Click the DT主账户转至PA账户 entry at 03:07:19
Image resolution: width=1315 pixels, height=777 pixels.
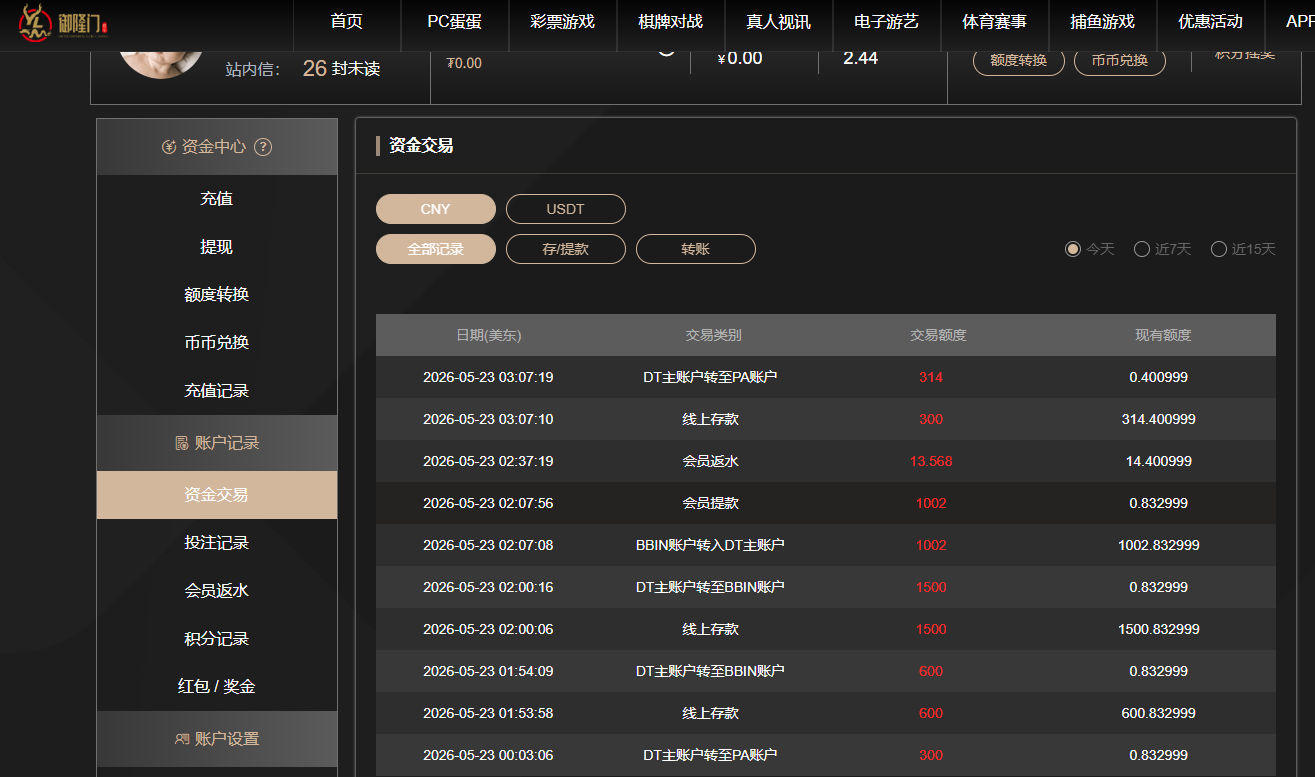(710, 378)
